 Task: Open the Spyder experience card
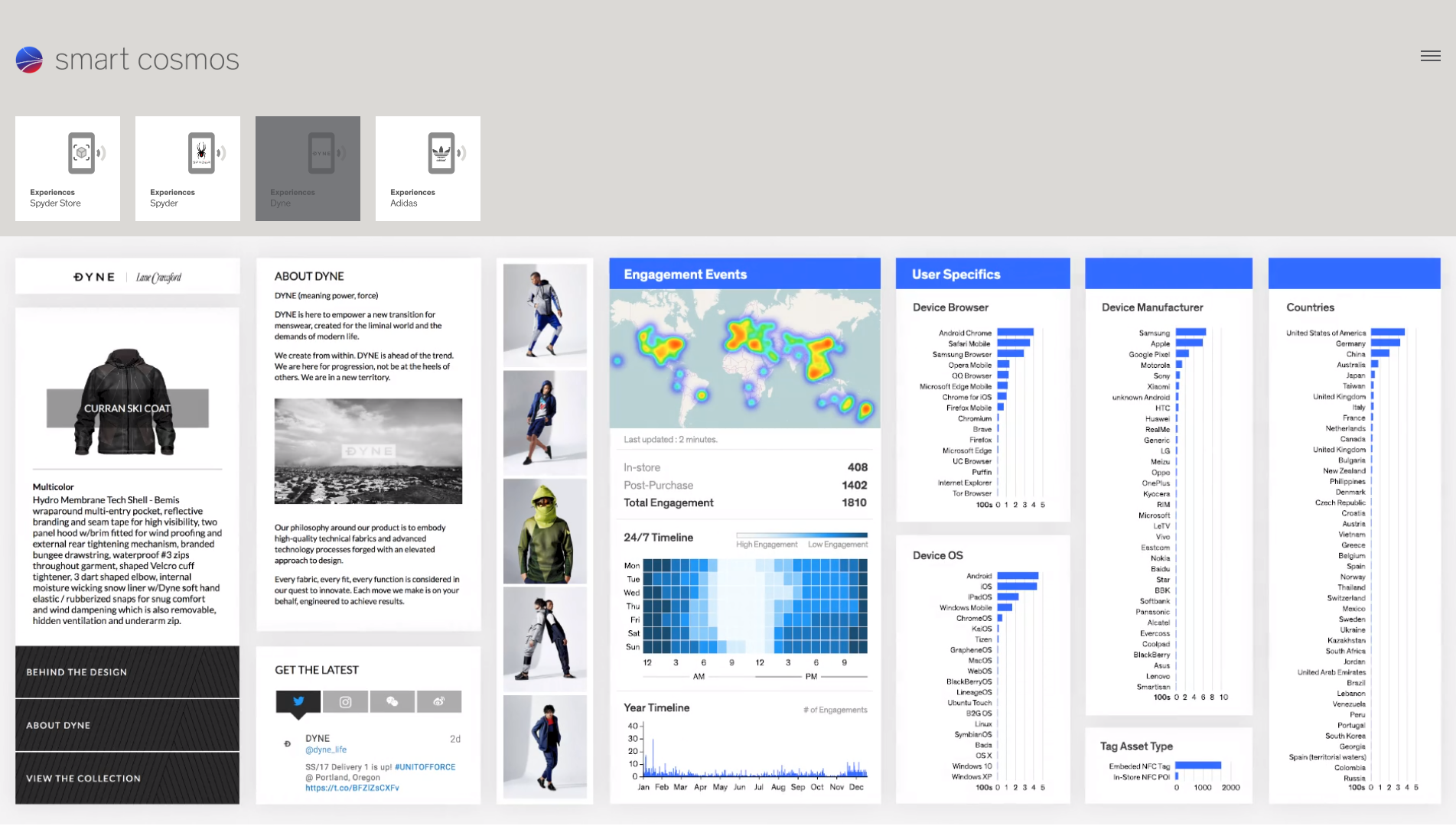(187, 168)
